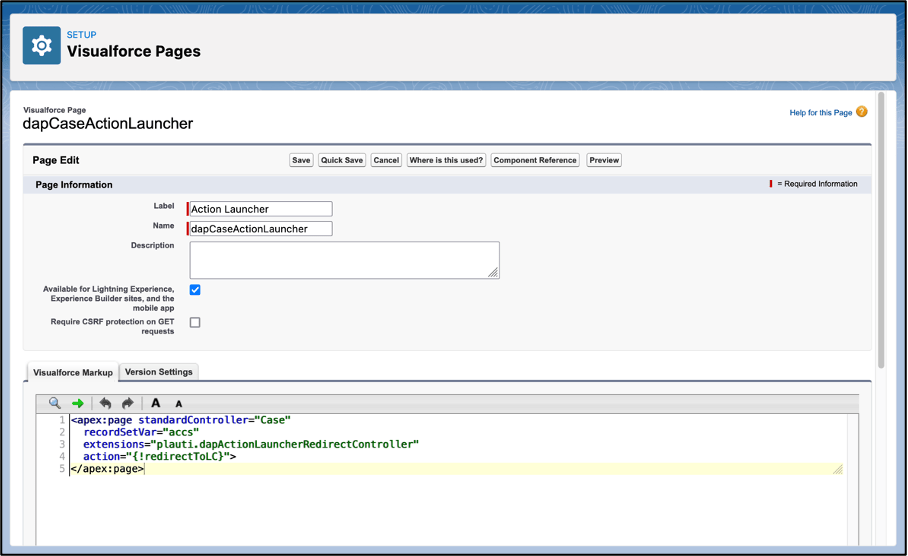Click code line recordSetVar="accs"
The width and height of the screenshot is (908, 556).
click(x=141, y=432)
